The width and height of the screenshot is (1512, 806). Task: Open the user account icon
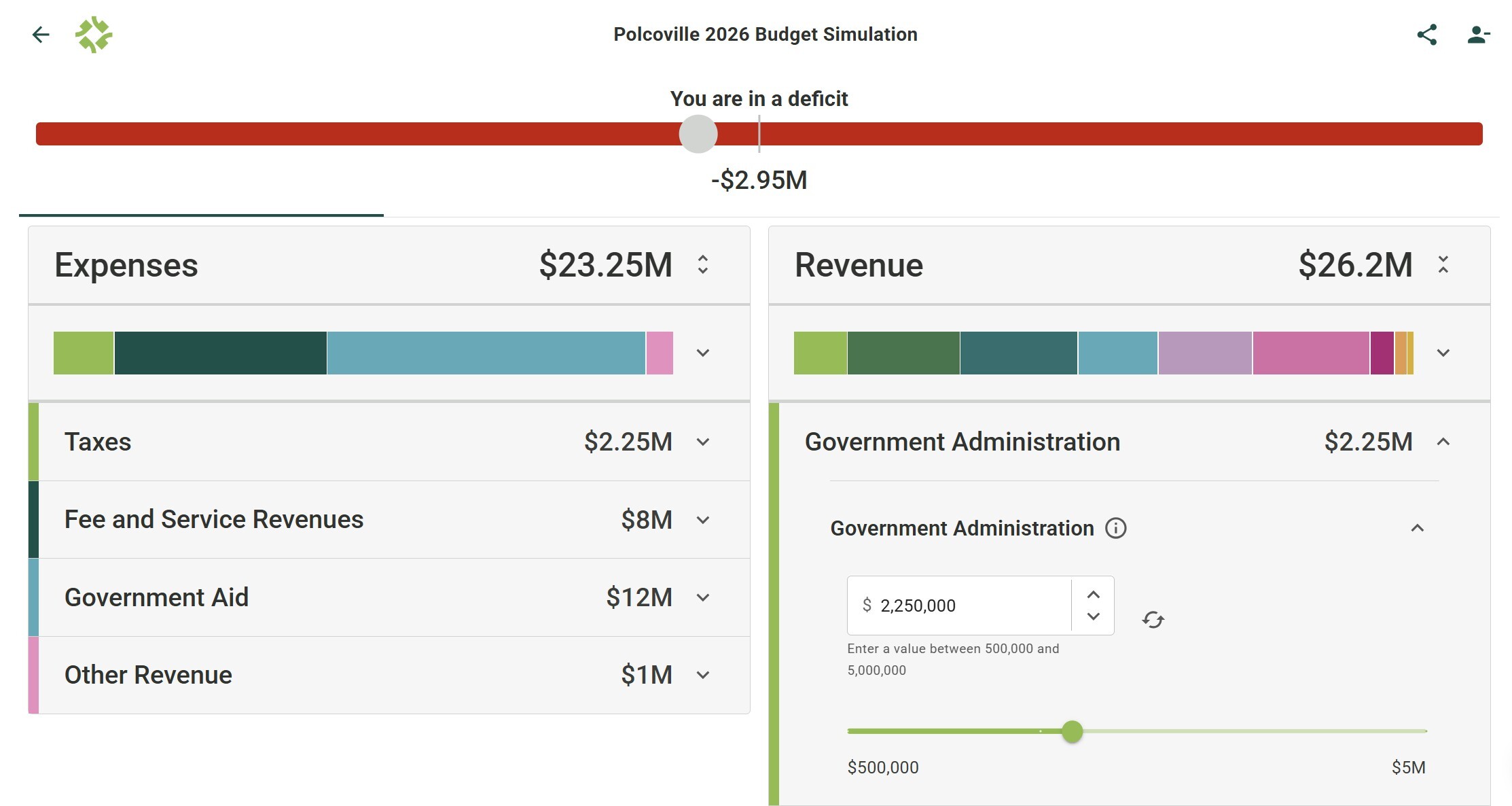point(1478,35)
